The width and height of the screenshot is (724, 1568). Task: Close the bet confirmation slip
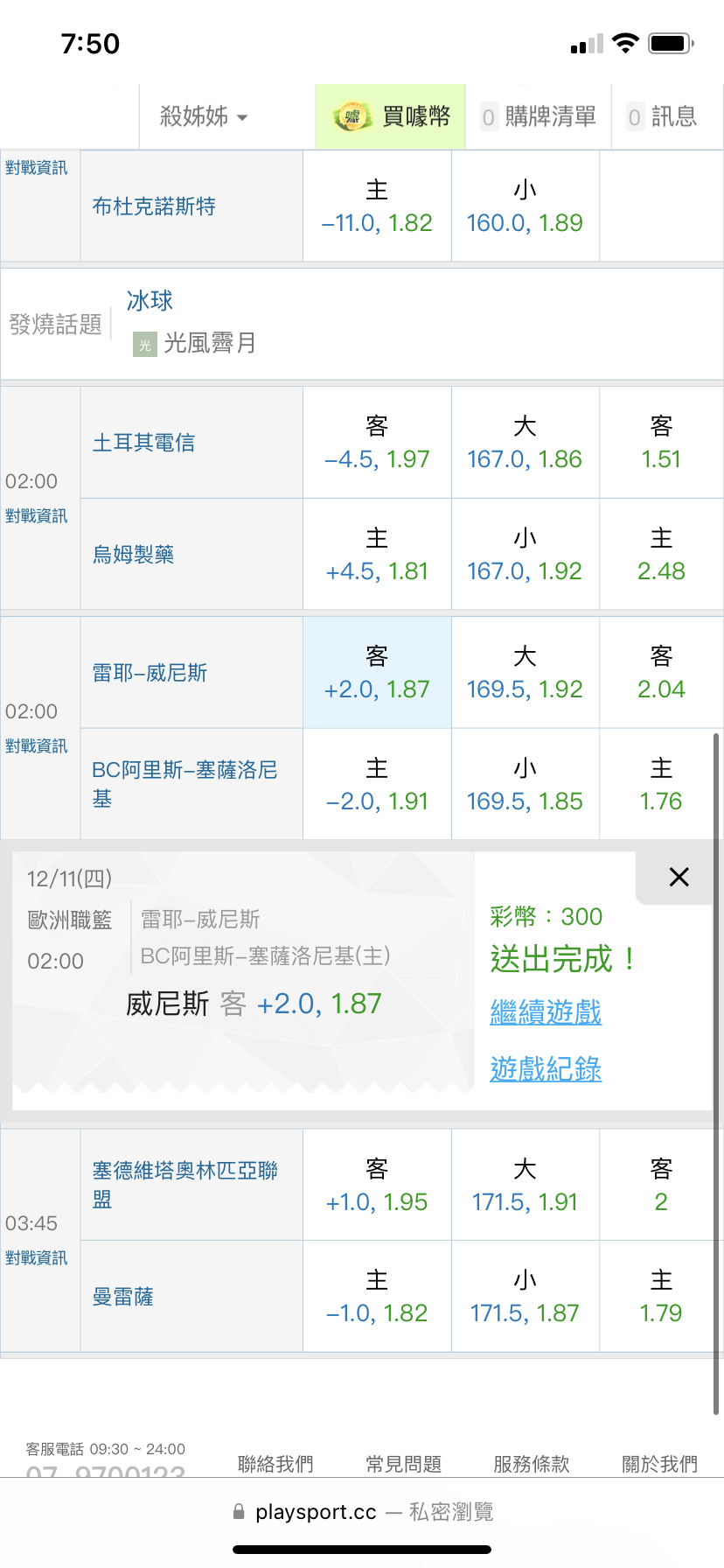pos(679,877)
